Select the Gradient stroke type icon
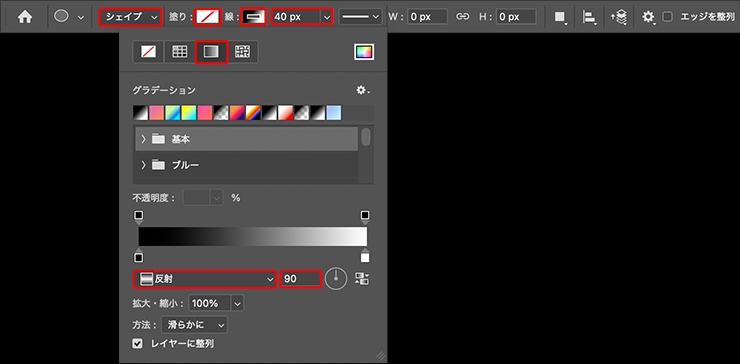Image resolution: width=740 pixels, height=364 pixels. tap(211, 52)
